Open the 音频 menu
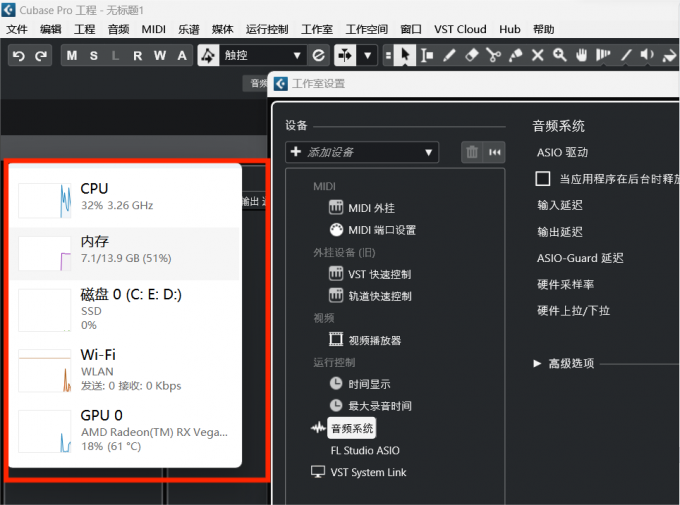This screenshot has height=505, width=680. point(118,29)
